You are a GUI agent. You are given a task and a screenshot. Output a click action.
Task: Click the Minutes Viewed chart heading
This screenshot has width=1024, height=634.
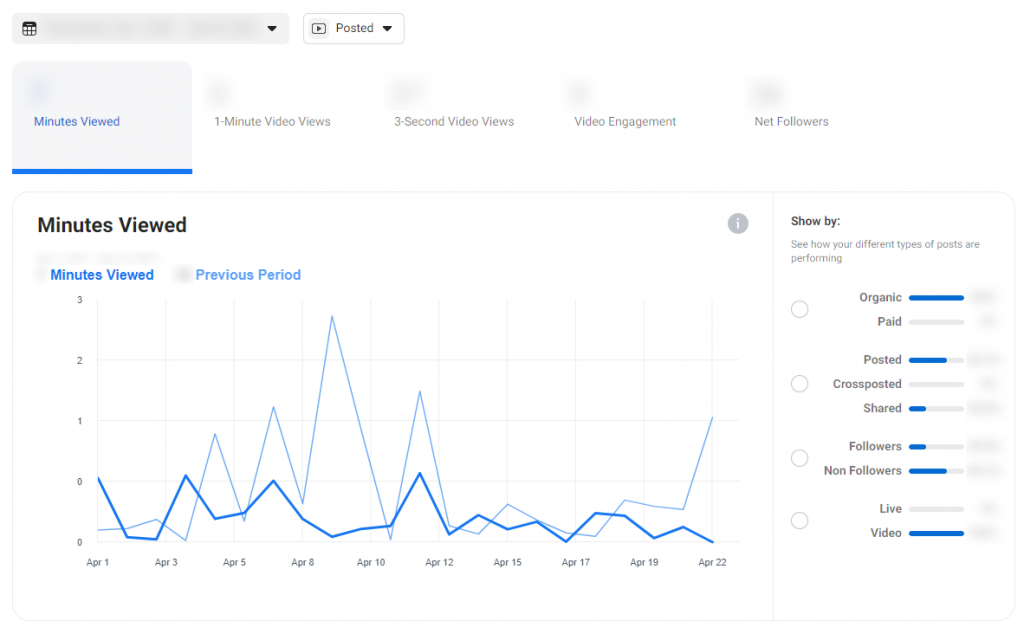pos(112,225)
